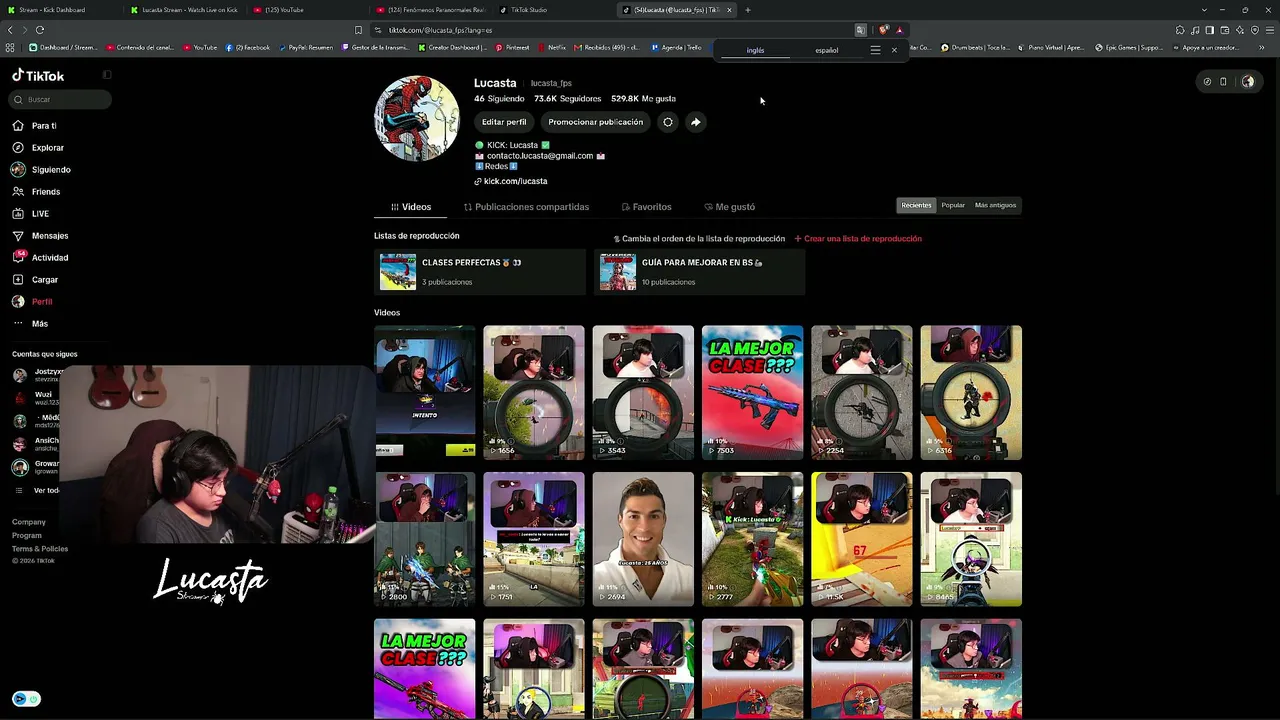Image resolution: width=1280 pixels, height=720 pixels.
Task: Click Crear una lista de reproducción
Action: (858, 239)
